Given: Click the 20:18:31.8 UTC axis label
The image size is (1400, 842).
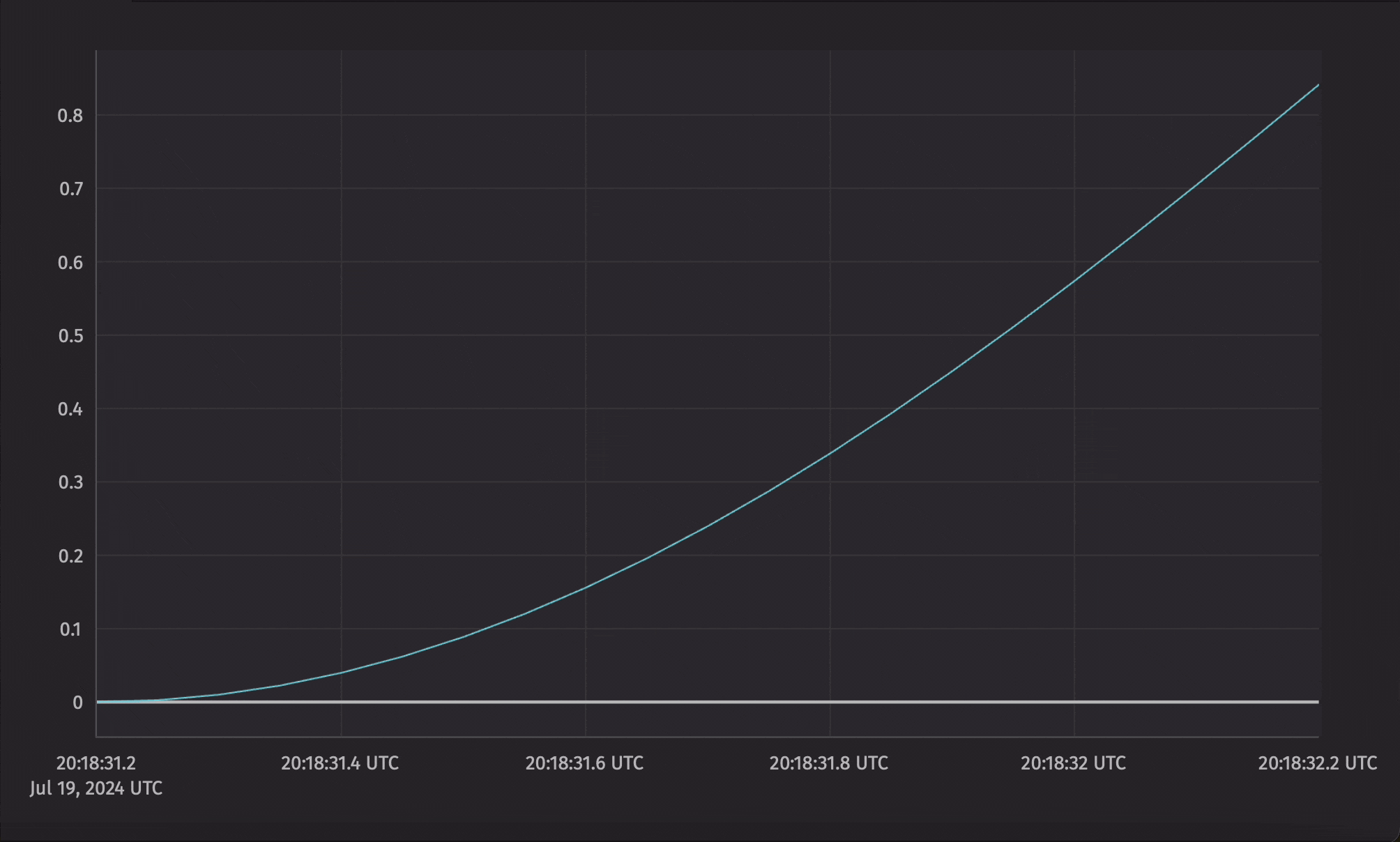Looking at the screenshot, I should coord(829,763).
